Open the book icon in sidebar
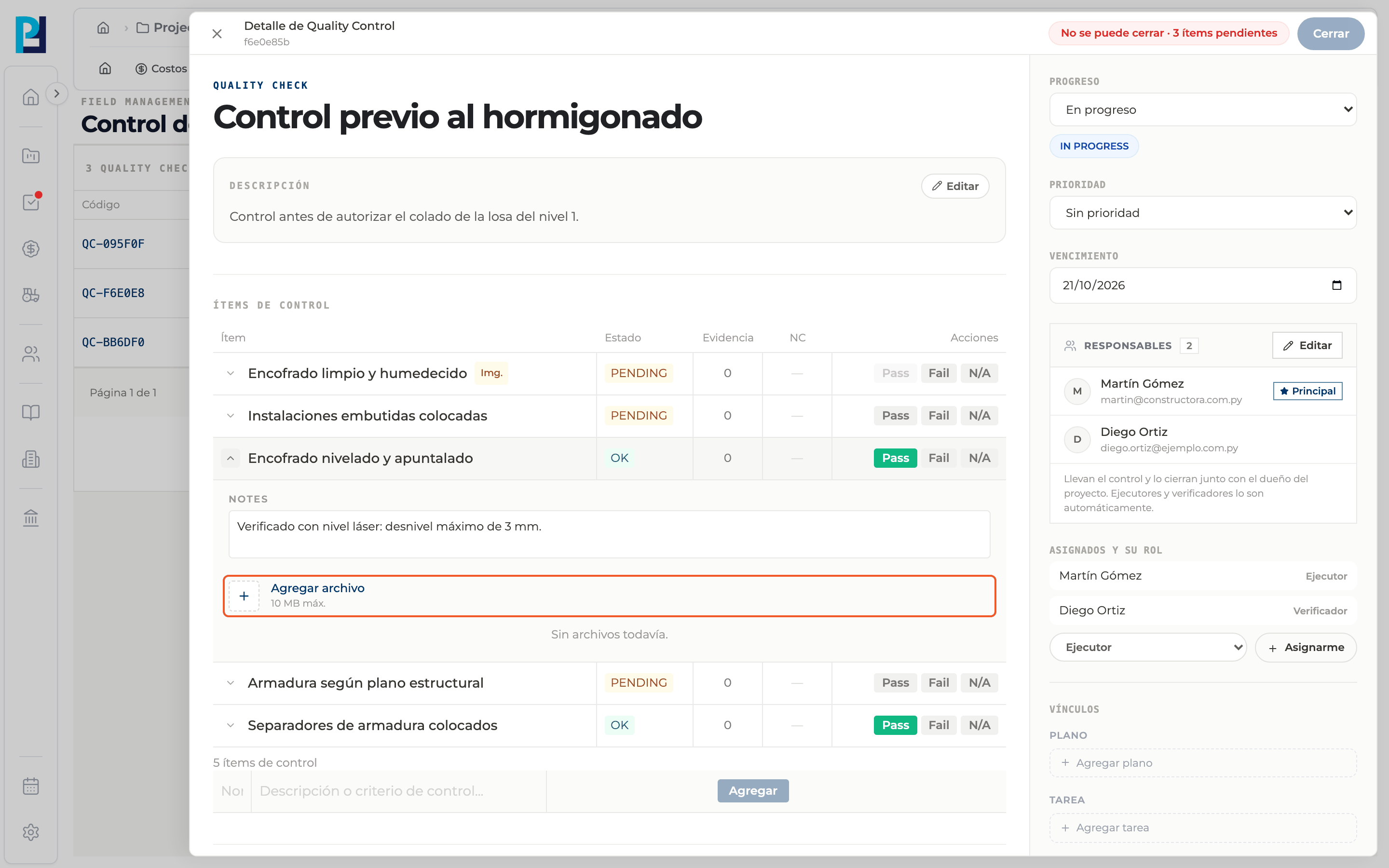Viewport: 1389px width, 868px height. tap(31, 412)
